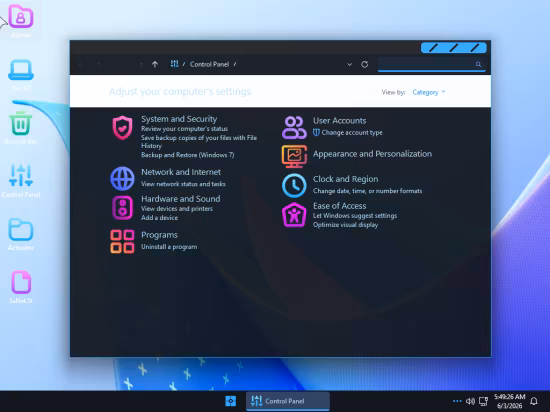Screen dimensions: 550x412
Task: Select the Recycle Bin desktop icon
Action: point(21,128)
